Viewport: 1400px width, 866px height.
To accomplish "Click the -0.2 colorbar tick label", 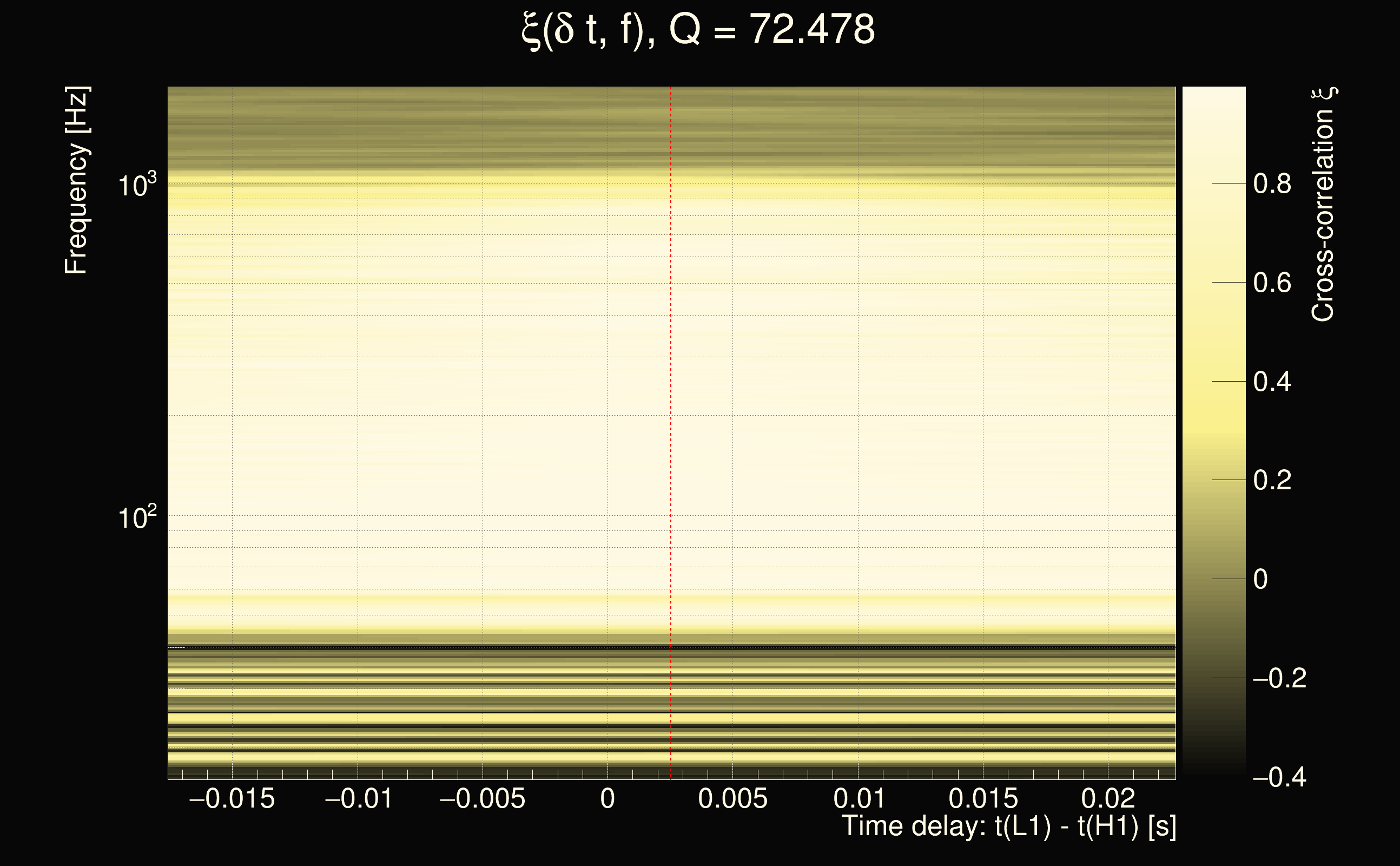I will pos(1279,678).
